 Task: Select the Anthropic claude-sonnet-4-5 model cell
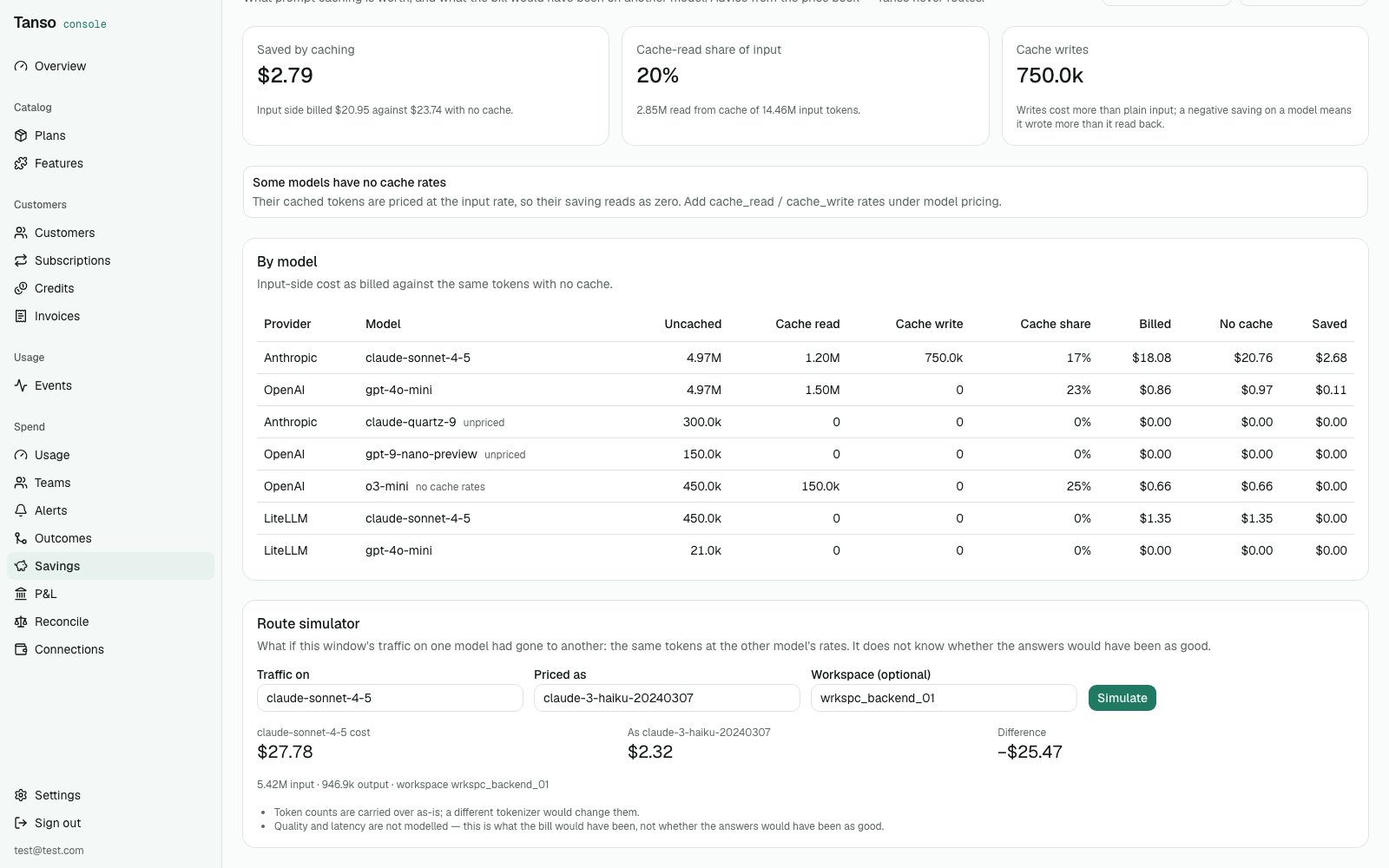pos(418,358)
